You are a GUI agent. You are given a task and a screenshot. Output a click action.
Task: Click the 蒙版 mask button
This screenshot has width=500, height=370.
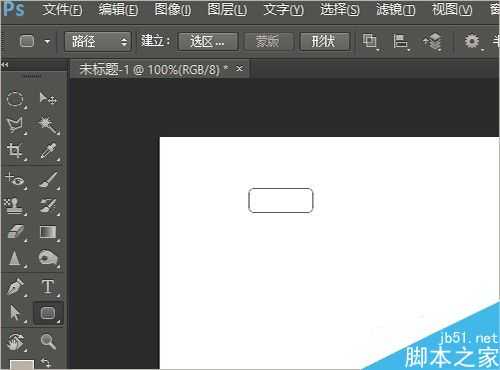coord(268,42)
